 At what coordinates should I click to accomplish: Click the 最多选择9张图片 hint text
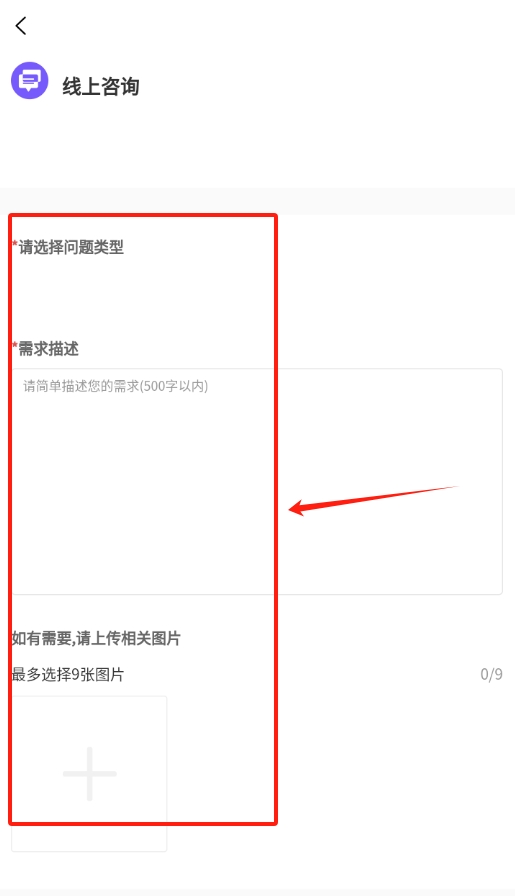pyautogui.click(x=67, y=674)
